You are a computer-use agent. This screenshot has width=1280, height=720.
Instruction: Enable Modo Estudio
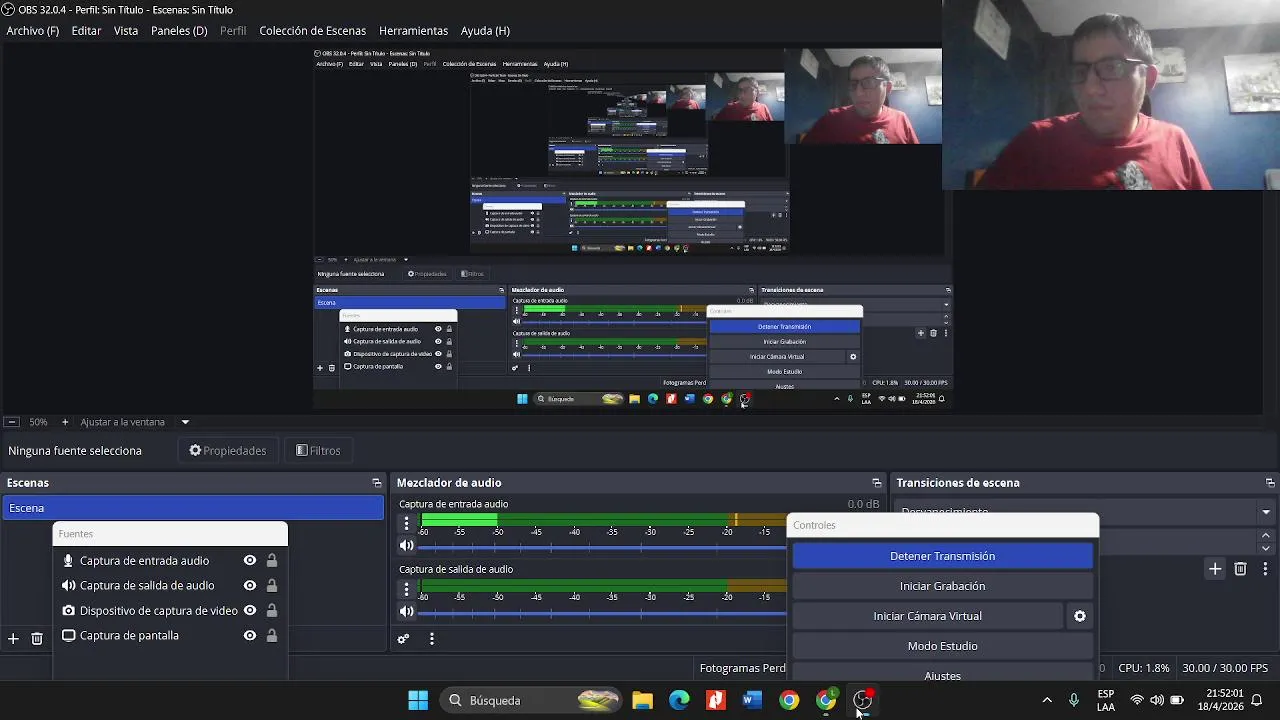[x=943, y=646]
